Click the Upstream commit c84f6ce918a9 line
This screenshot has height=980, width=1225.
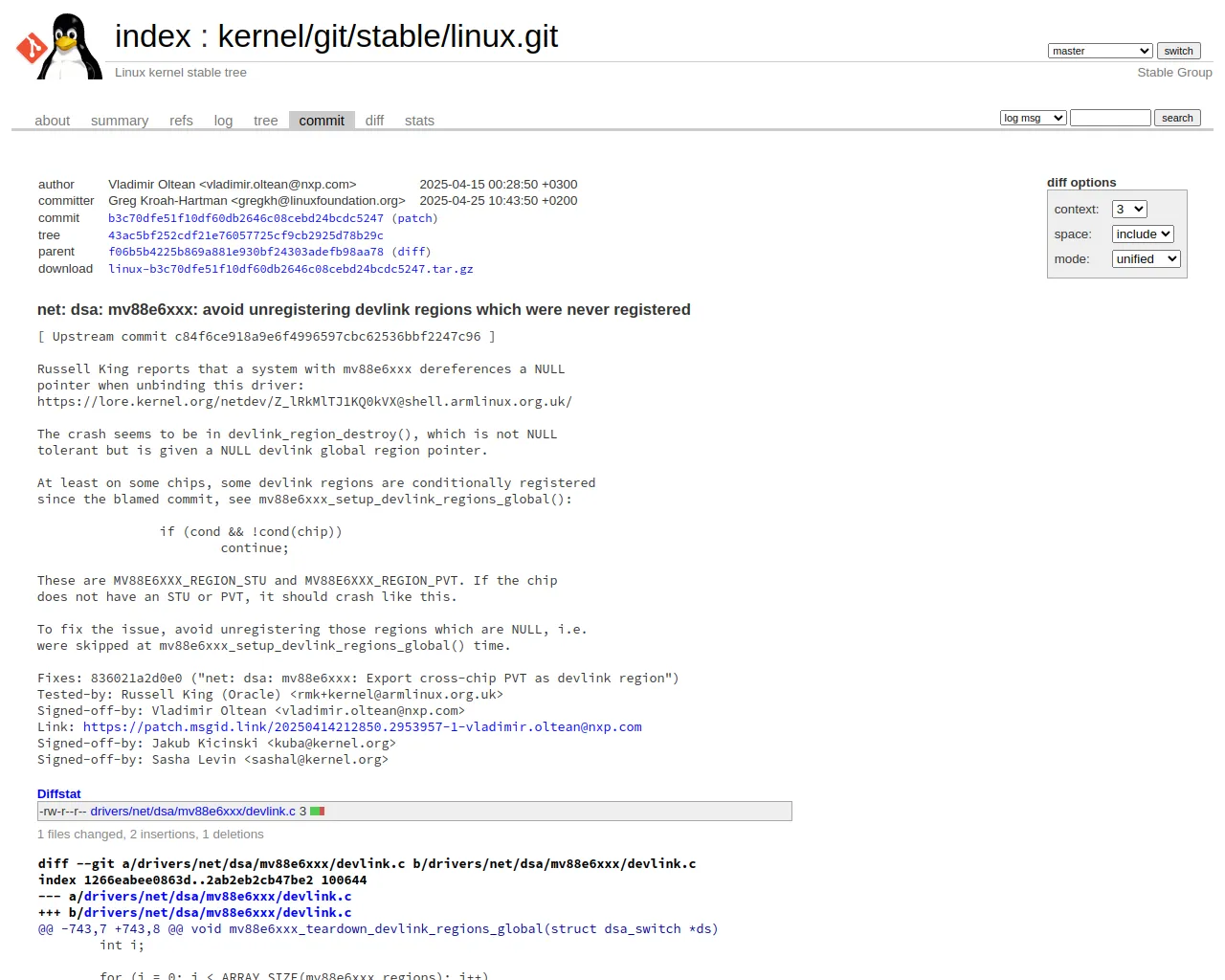(x=267, y=337)
